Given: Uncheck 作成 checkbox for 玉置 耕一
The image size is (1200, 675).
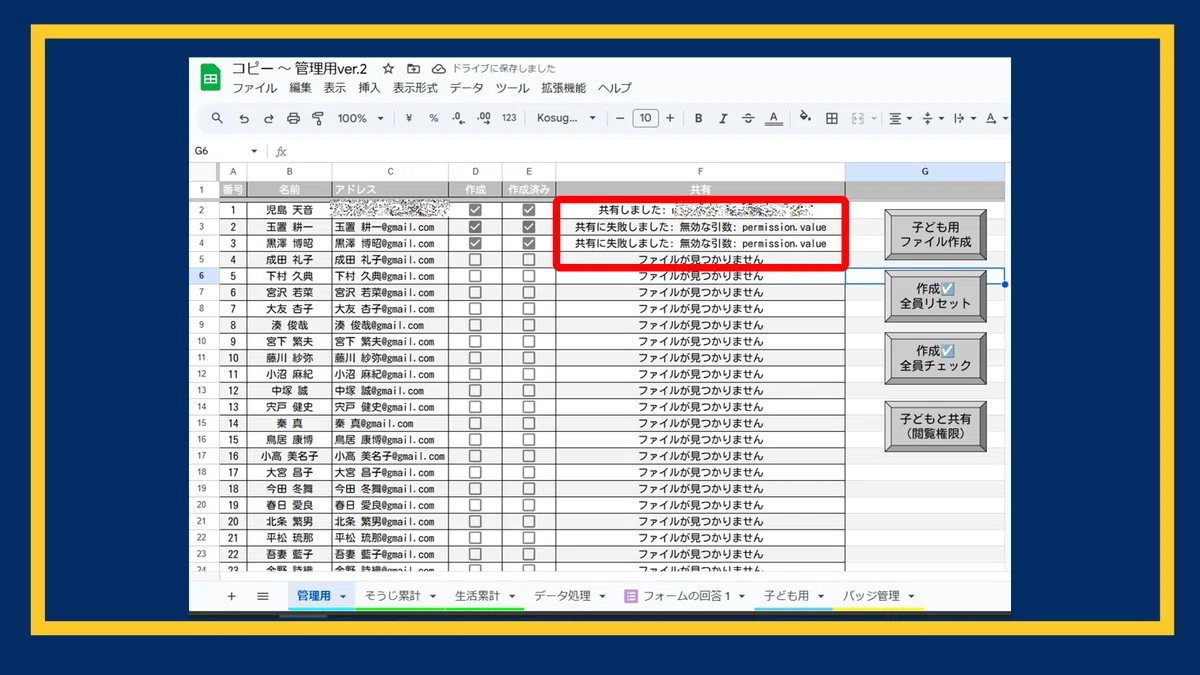Looking at the screenshot, I should click(475, 227).
